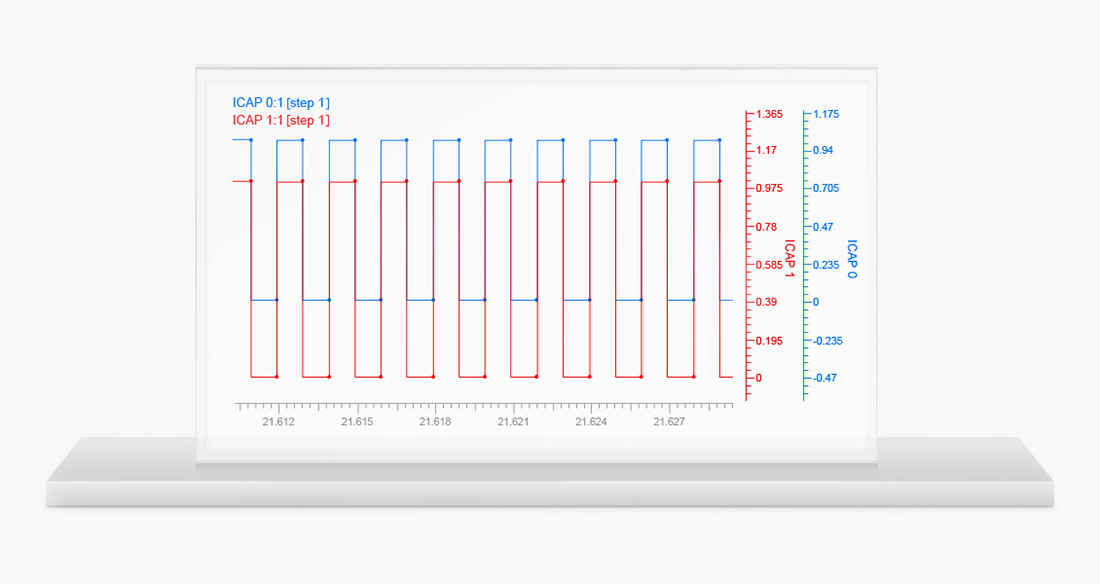The width and height of the screenshot is (1100, 584).
Task: Click the 1.175 value on the blue axis
Action: 826,114
